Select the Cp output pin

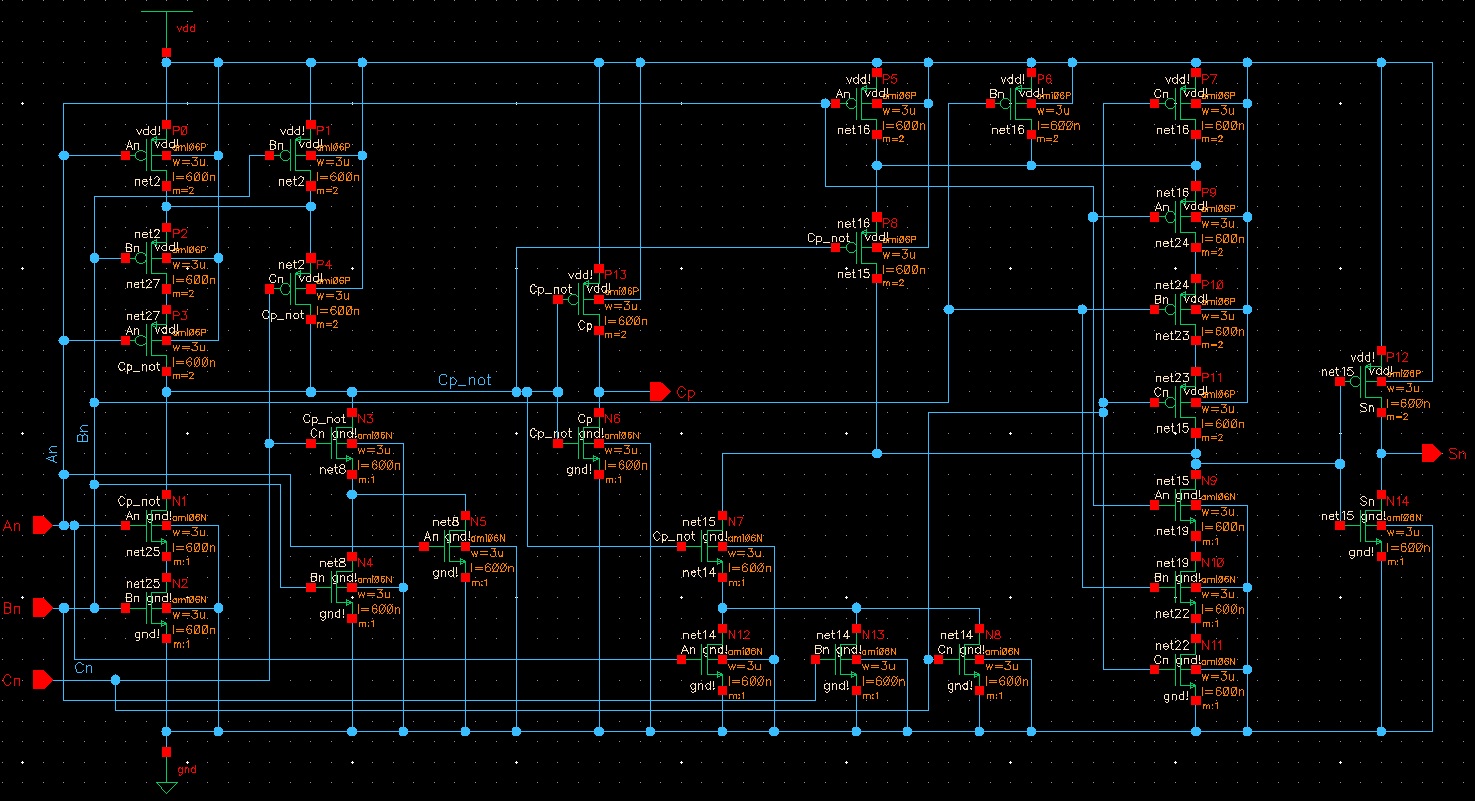[x=659, y=391]
